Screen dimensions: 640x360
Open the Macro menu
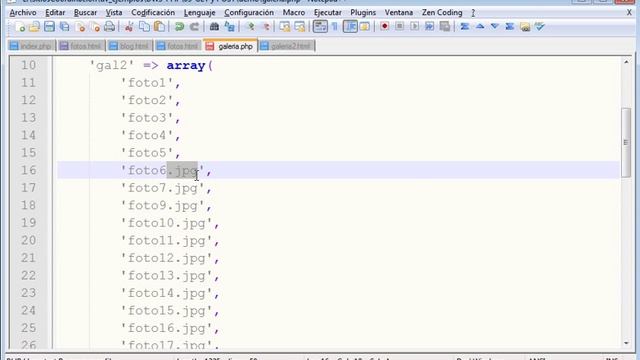(294, 13)
